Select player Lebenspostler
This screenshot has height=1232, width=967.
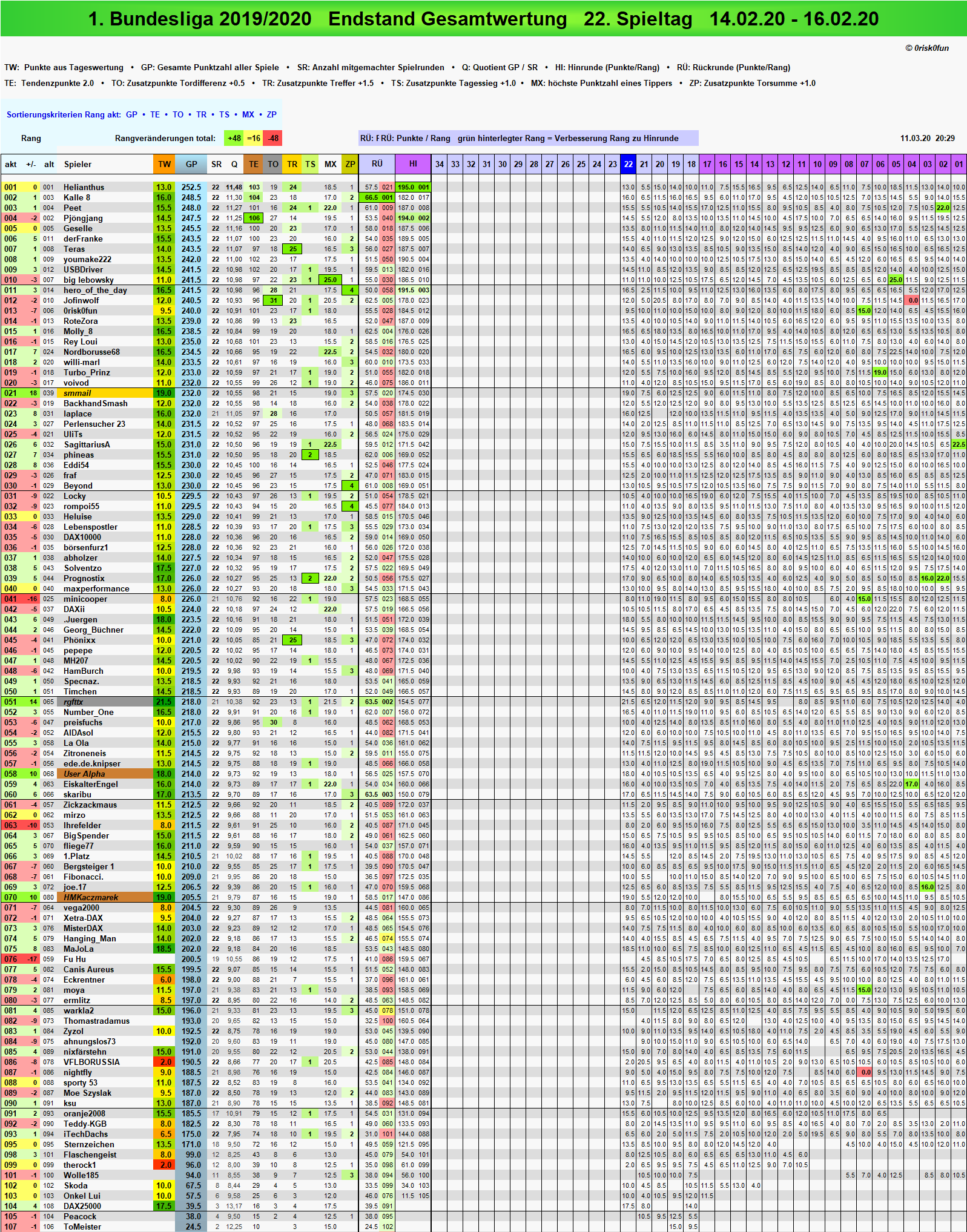pyautogui.click(x=90, y=527)
